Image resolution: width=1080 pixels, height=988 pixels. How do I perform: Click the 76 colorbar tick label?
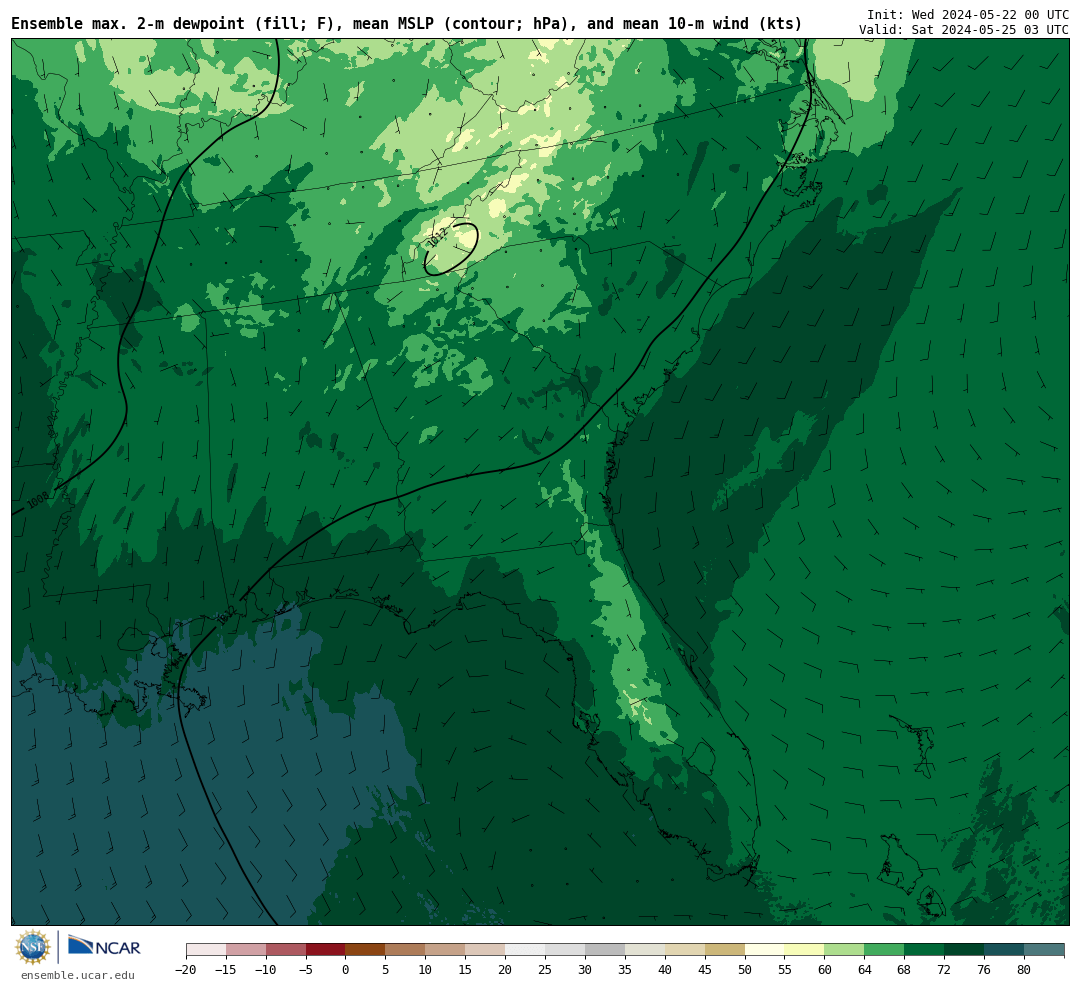[x=985, y=969]
